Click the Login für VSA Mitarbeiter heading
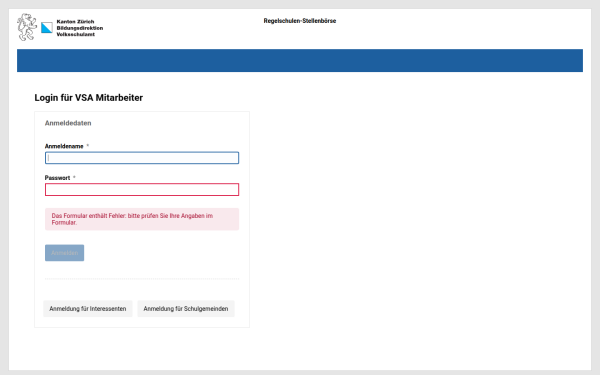Viewport: 600px width, 375px height. [89, 98]
